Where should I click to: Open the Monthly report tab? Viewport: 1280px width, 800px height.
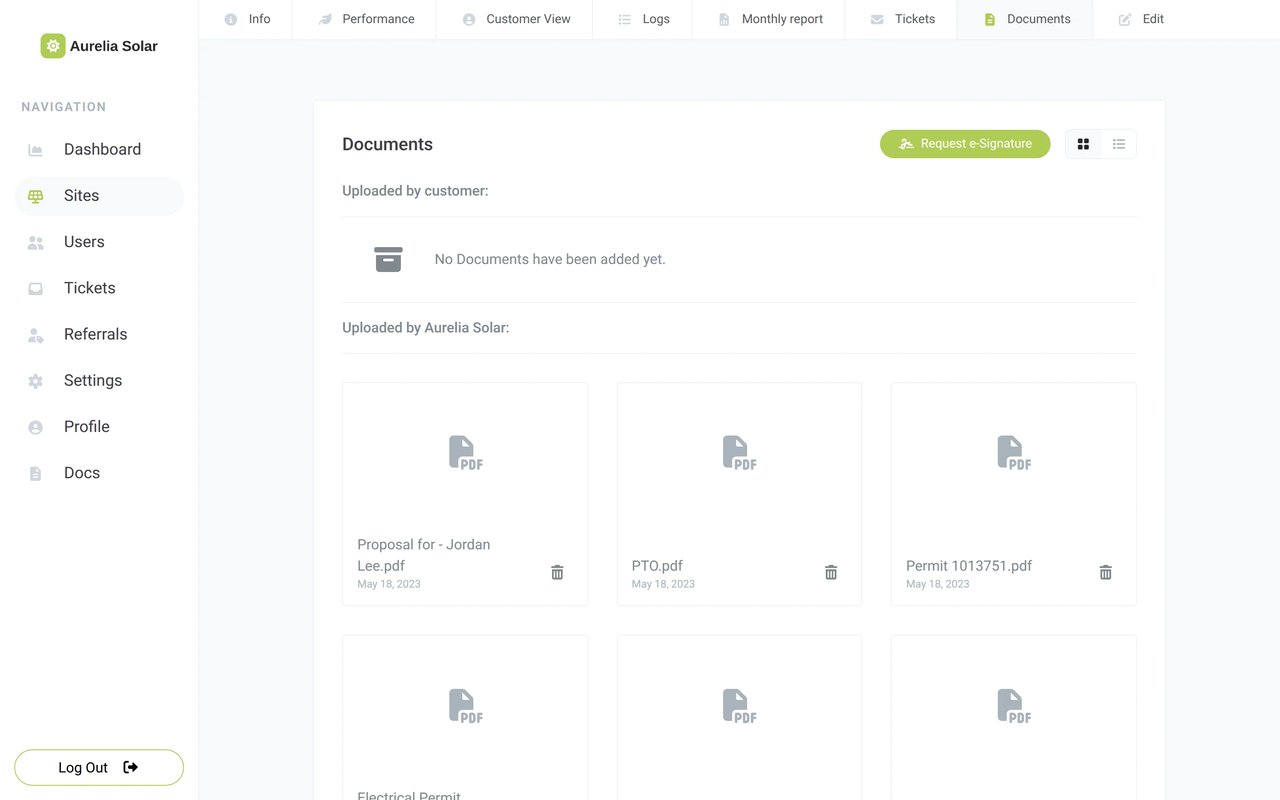tap(769, 19)
